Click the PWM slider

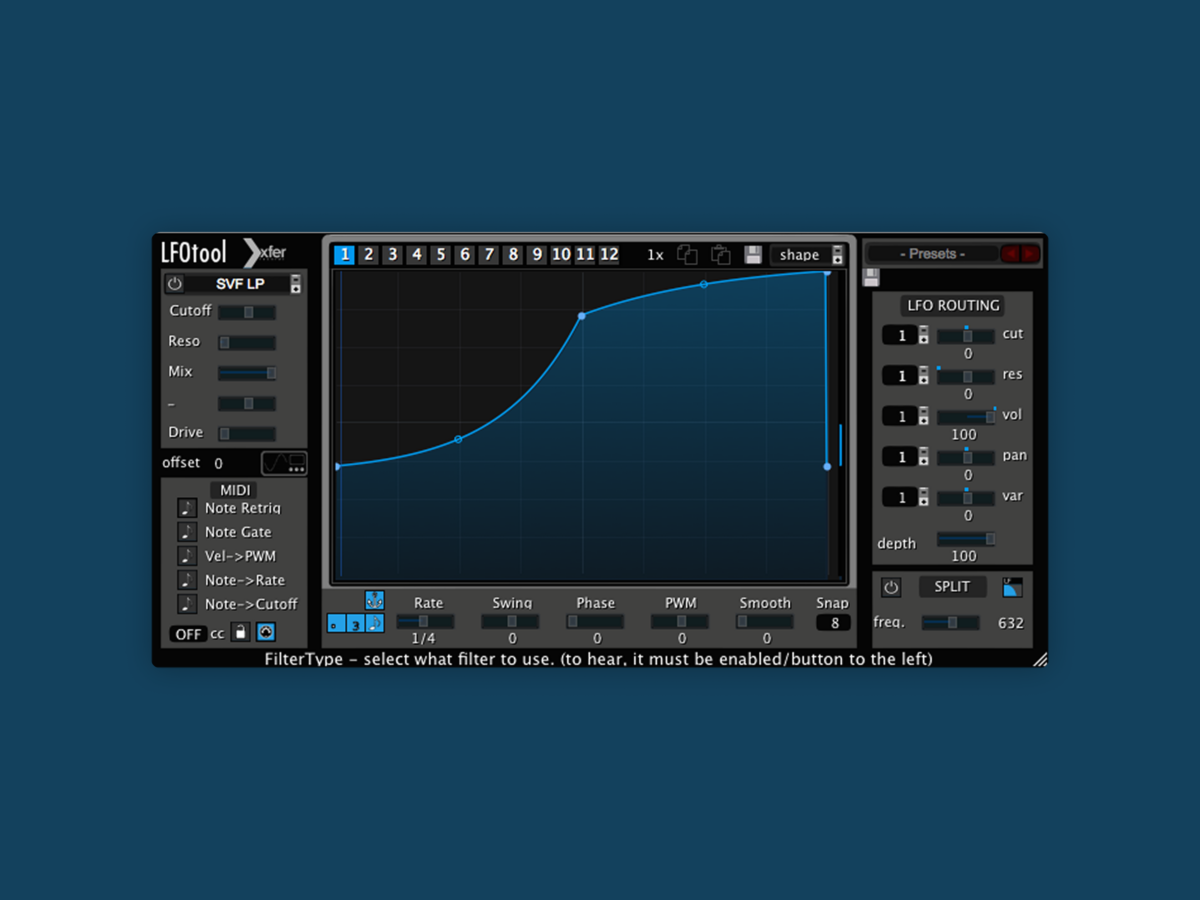tap(680, 621)
